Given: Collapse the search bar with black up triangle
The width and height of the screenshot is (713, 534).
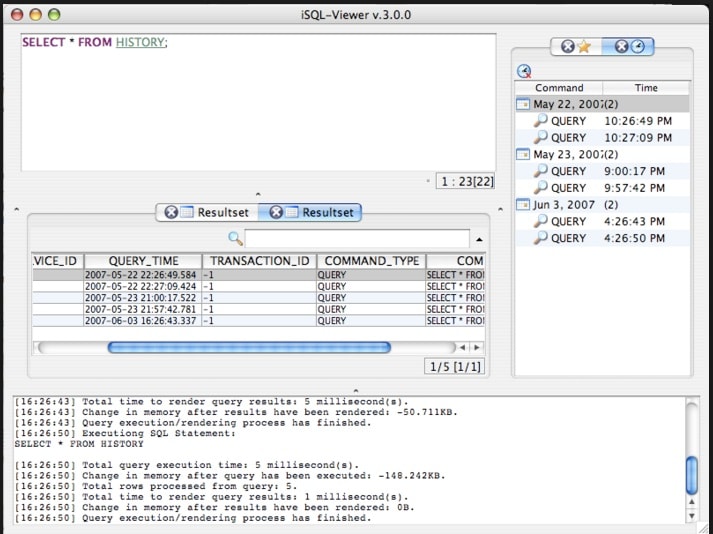Looking at the screenshot, I should (479, 239).
